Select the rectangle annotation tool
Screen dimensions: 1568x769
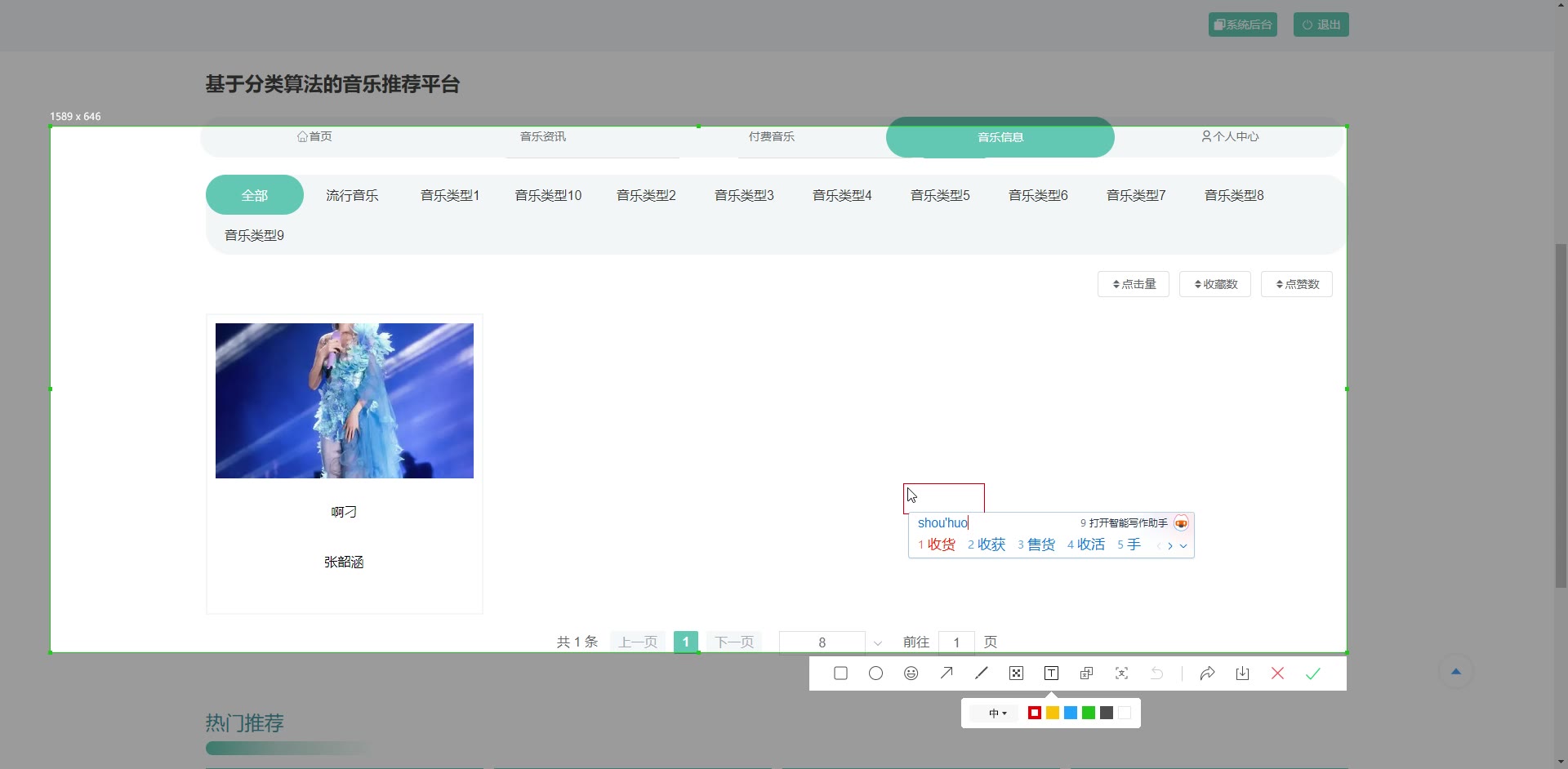(x=840, y=673)
